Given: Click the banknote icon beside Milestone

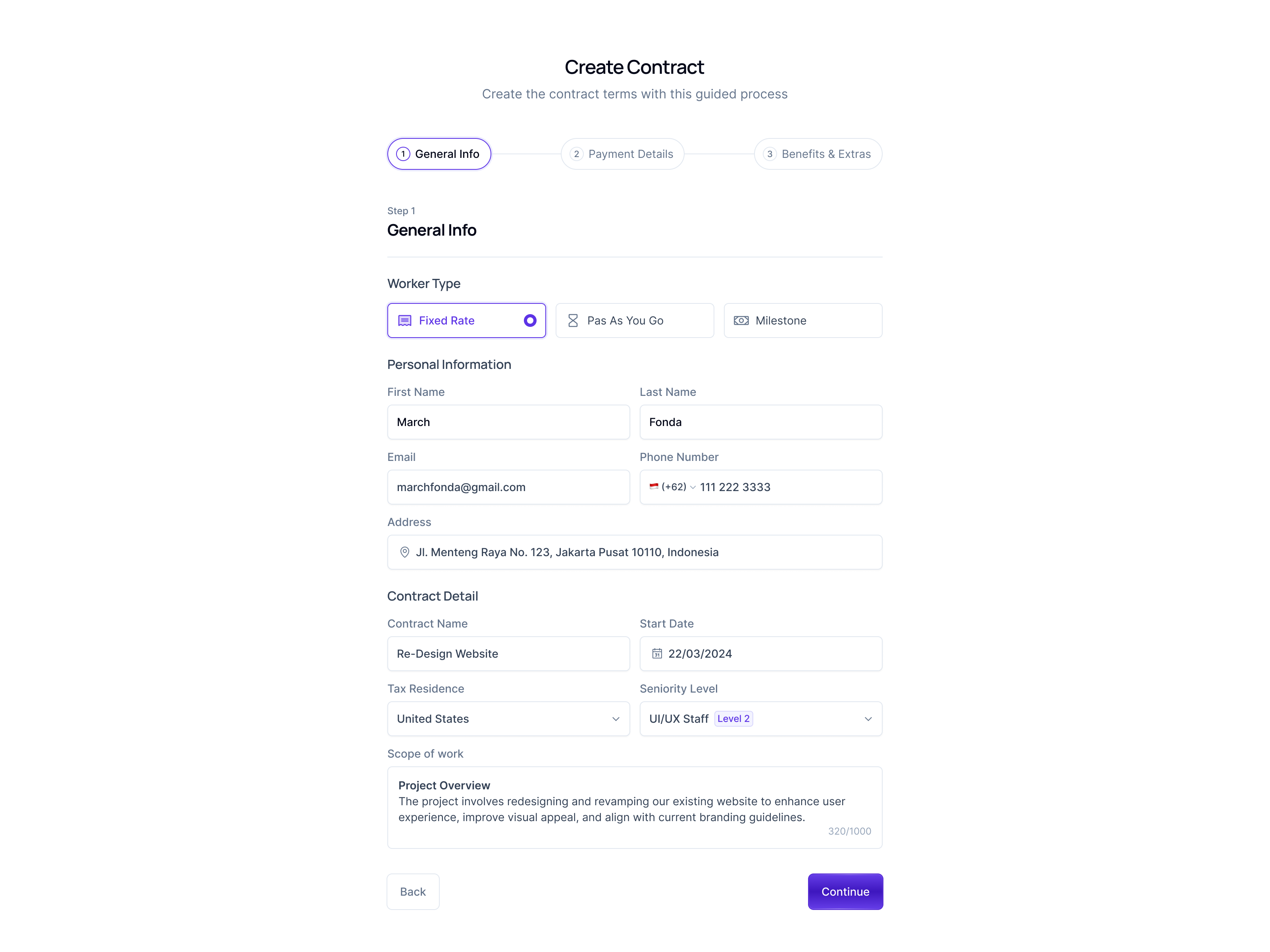Looking at the screenshot, I should [x=741, y=320].
